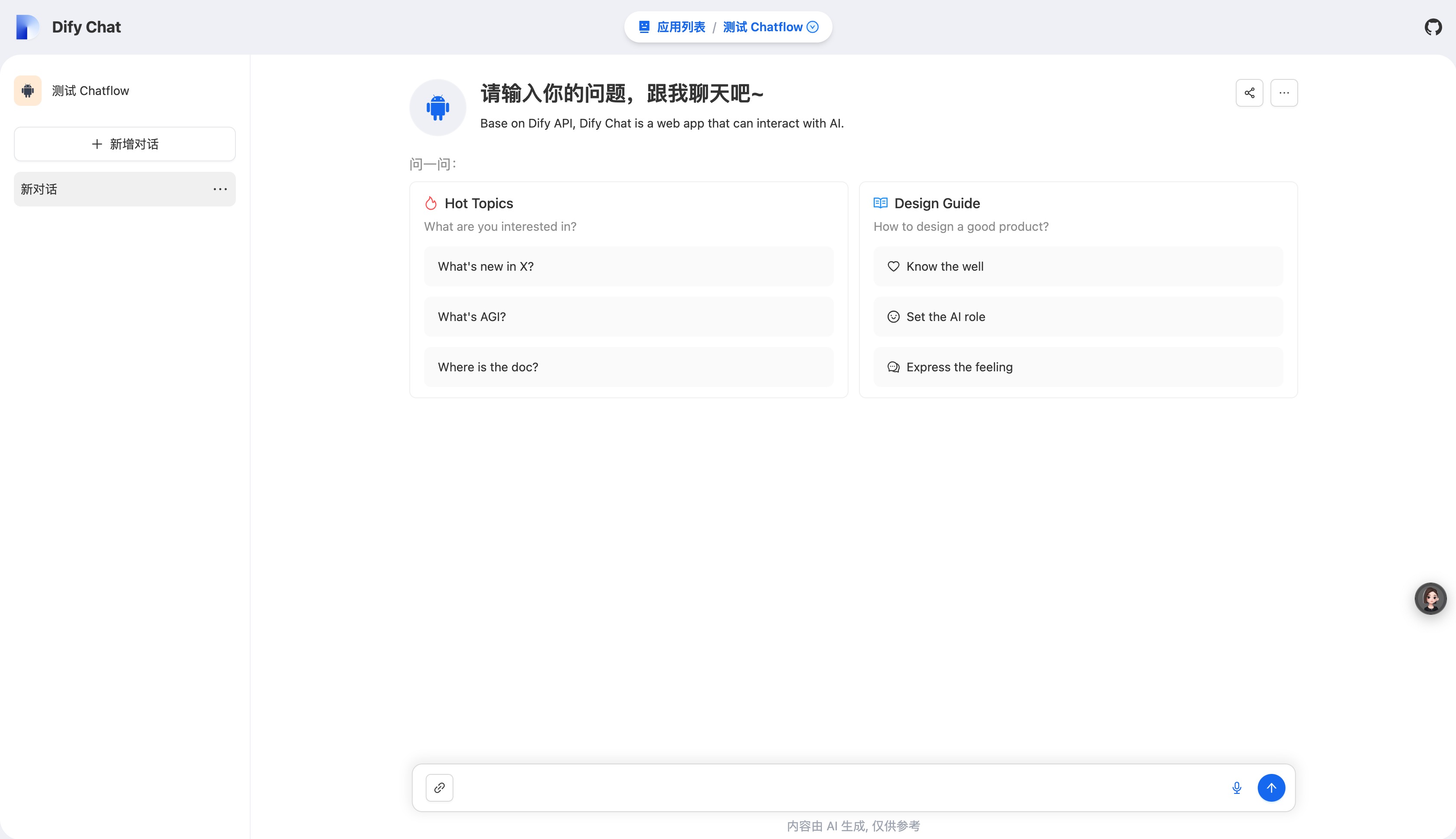Image resolution: width=1456 pixels, height=839 pixels.
Task: Click the share icon near the top right
Action: (x=1249, y=92)
